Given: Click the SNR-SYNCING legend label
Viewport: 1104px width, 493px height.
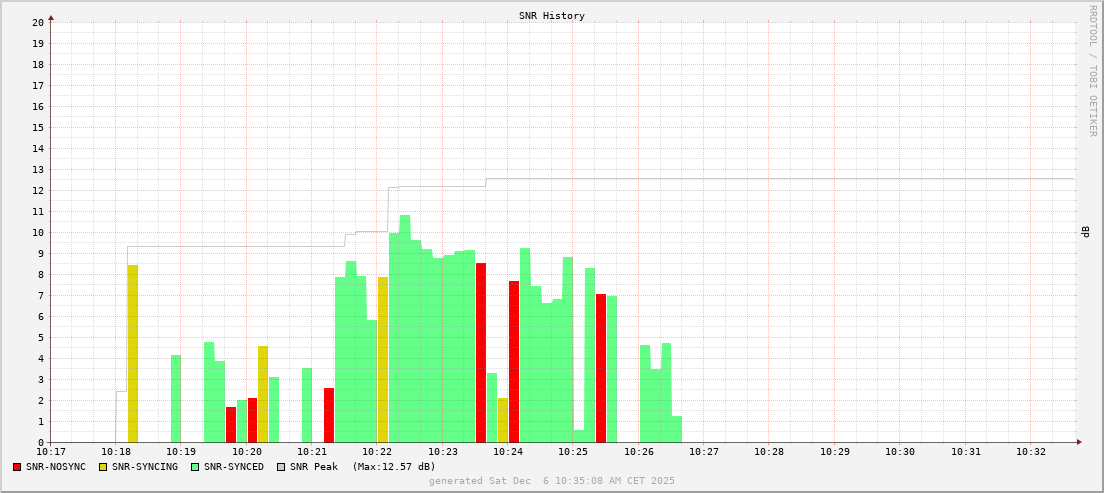Looking at the screenshot, I should [x=145, y=467].
